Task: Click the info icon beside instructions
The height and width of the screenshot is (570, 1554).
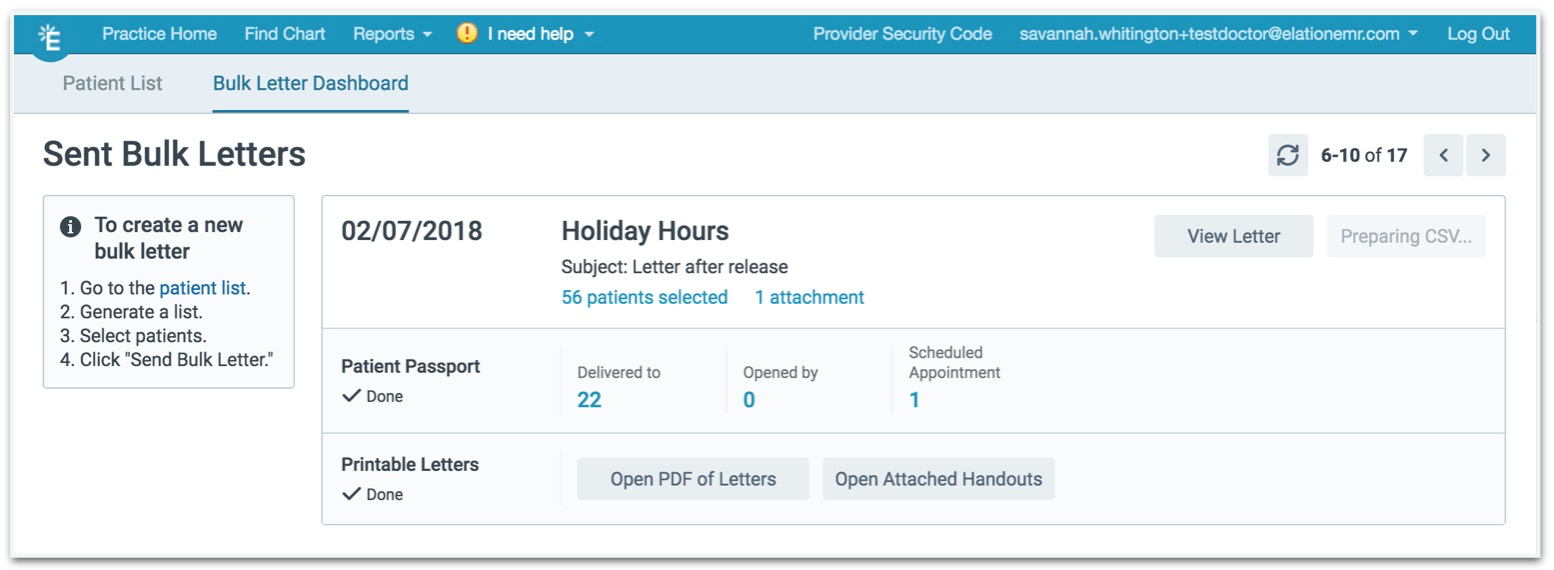Action: click(70, 226)
